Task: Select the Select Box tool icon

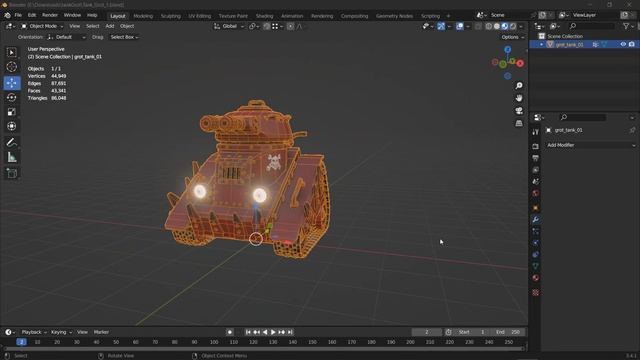Action: 11,52
